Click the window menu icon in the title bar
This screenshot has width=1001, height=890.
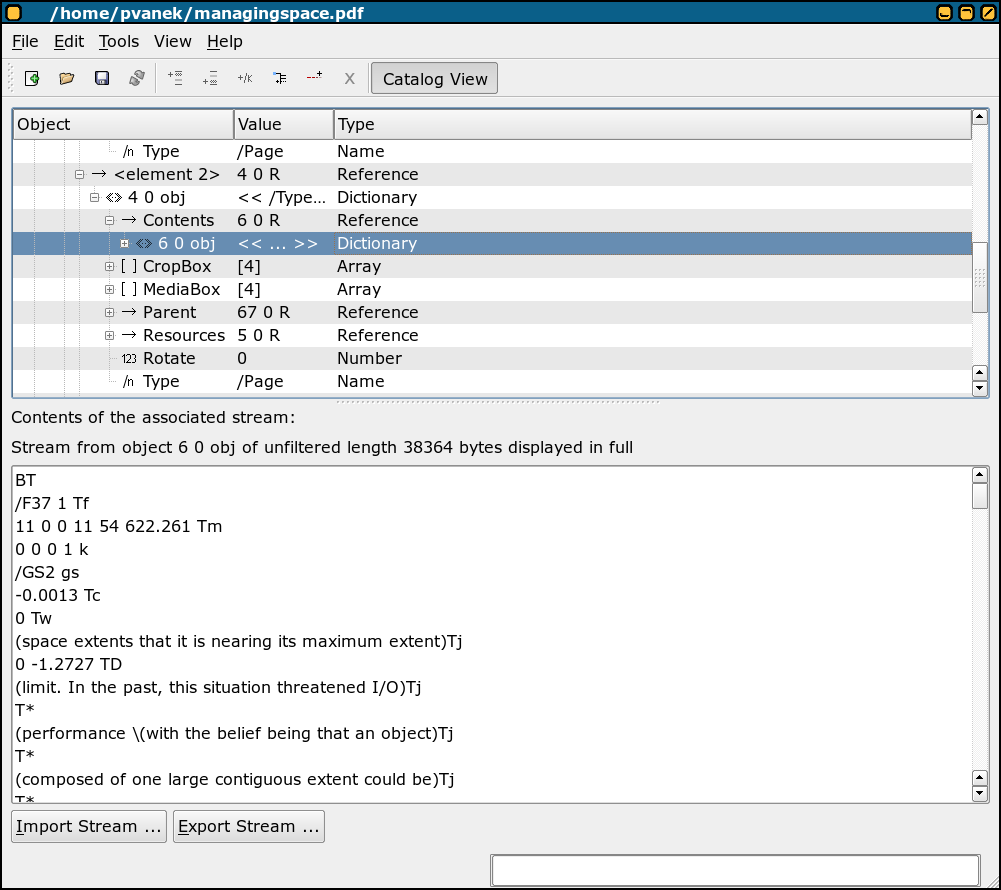pos(13,13)
